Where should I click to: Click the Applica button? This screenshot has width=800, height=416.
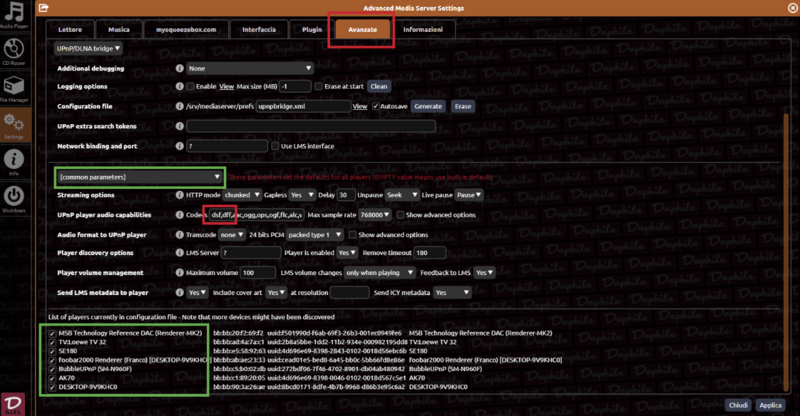pyautogui.click(x=770, y=406)
